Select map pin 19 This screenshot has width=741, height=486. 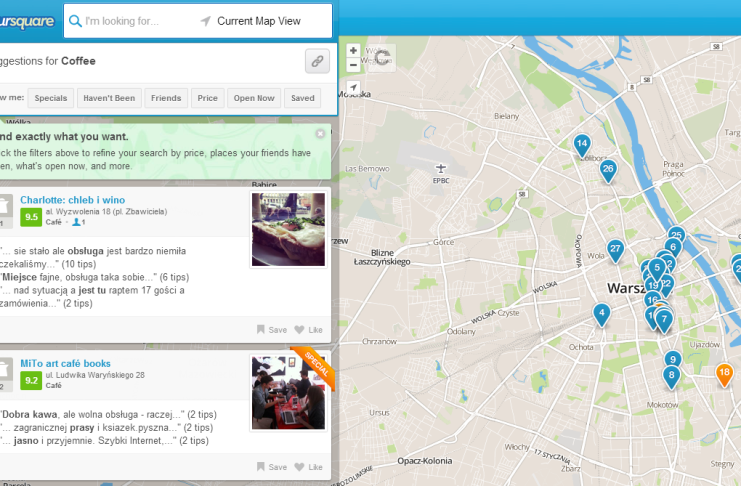tap(651, 286)
